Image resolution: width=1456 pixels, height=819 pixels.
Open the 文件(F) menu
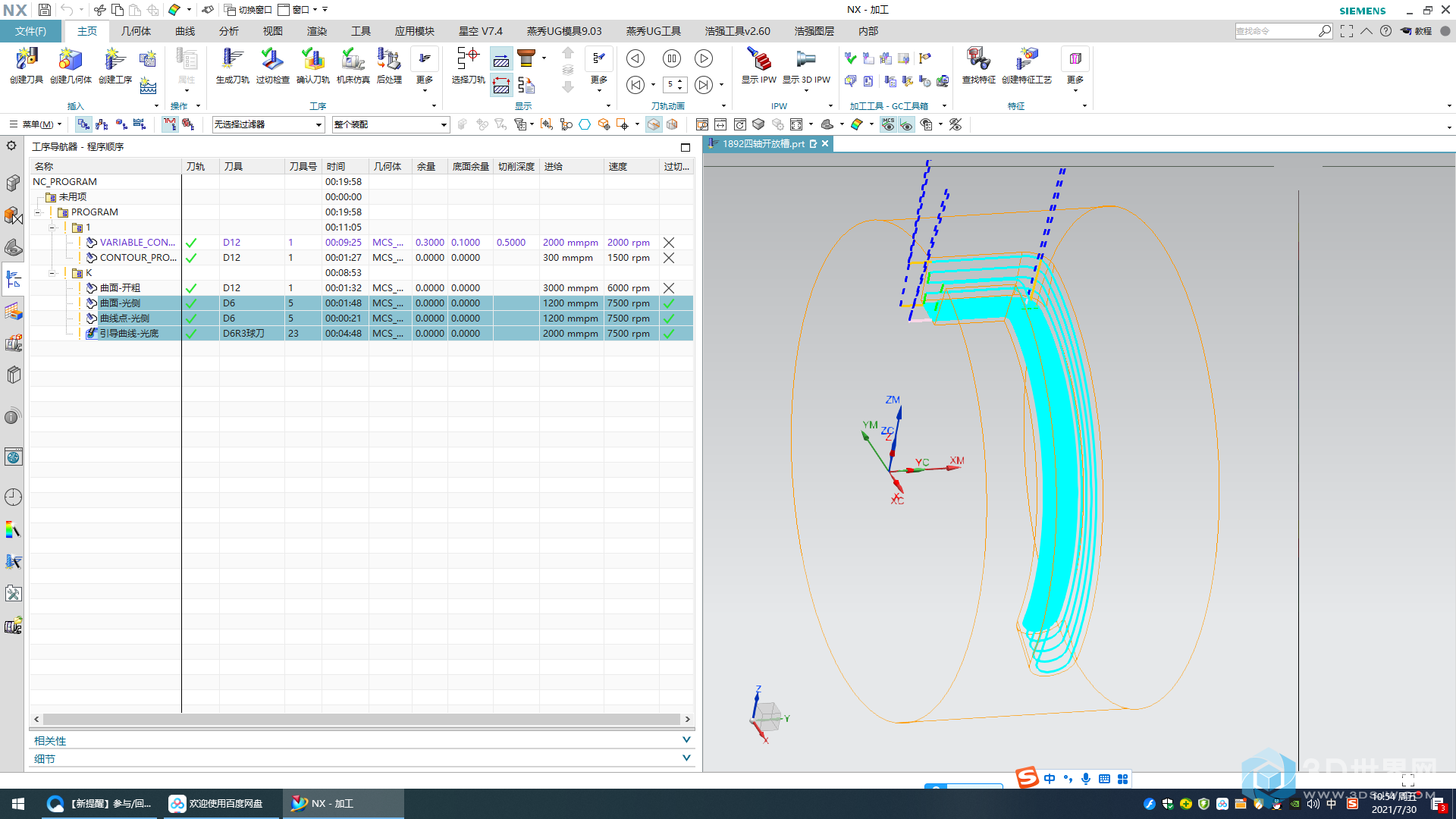click(x=30, y=31)
